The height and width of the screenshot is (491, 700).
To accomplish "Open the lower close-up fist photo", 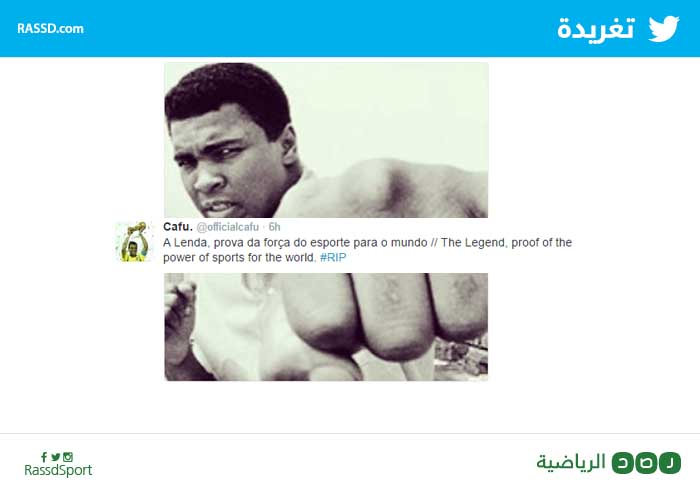I will click(x=326, y=327).
